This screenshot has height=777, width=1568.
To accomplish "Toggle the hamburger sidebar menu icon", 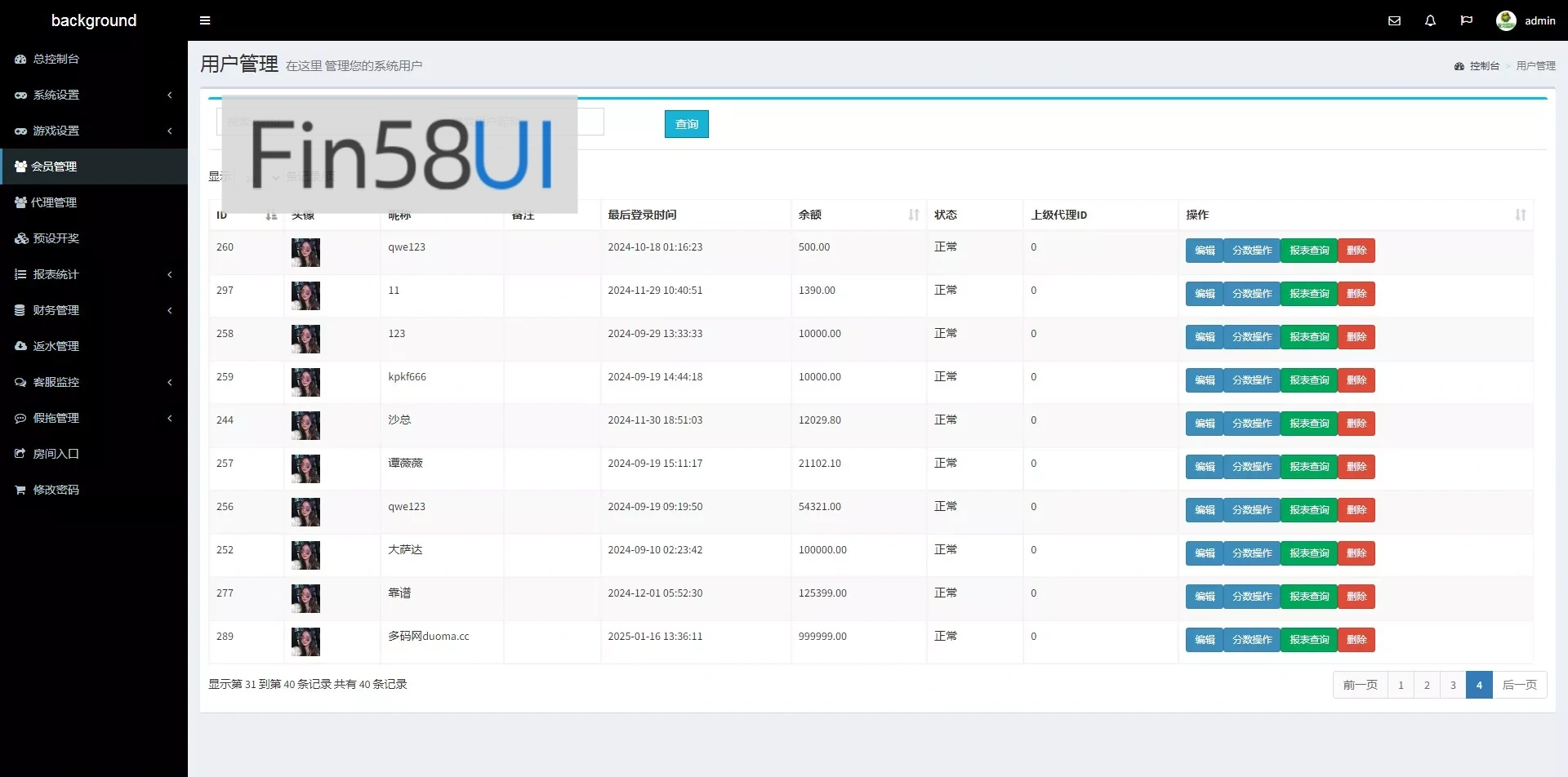I will pos(205,20).
